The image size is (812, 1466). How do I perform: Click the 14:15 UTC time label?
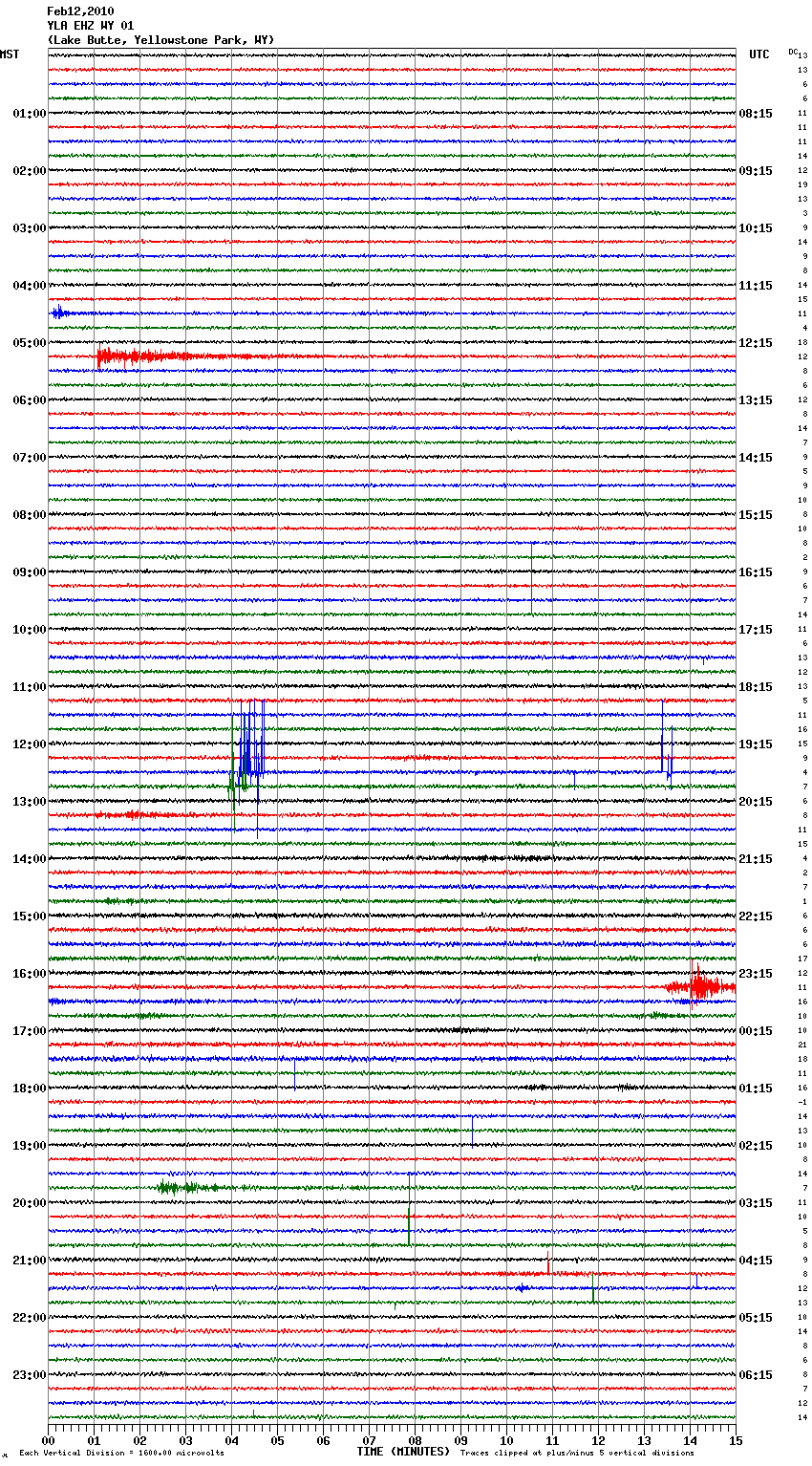click(x=756, y=458)
